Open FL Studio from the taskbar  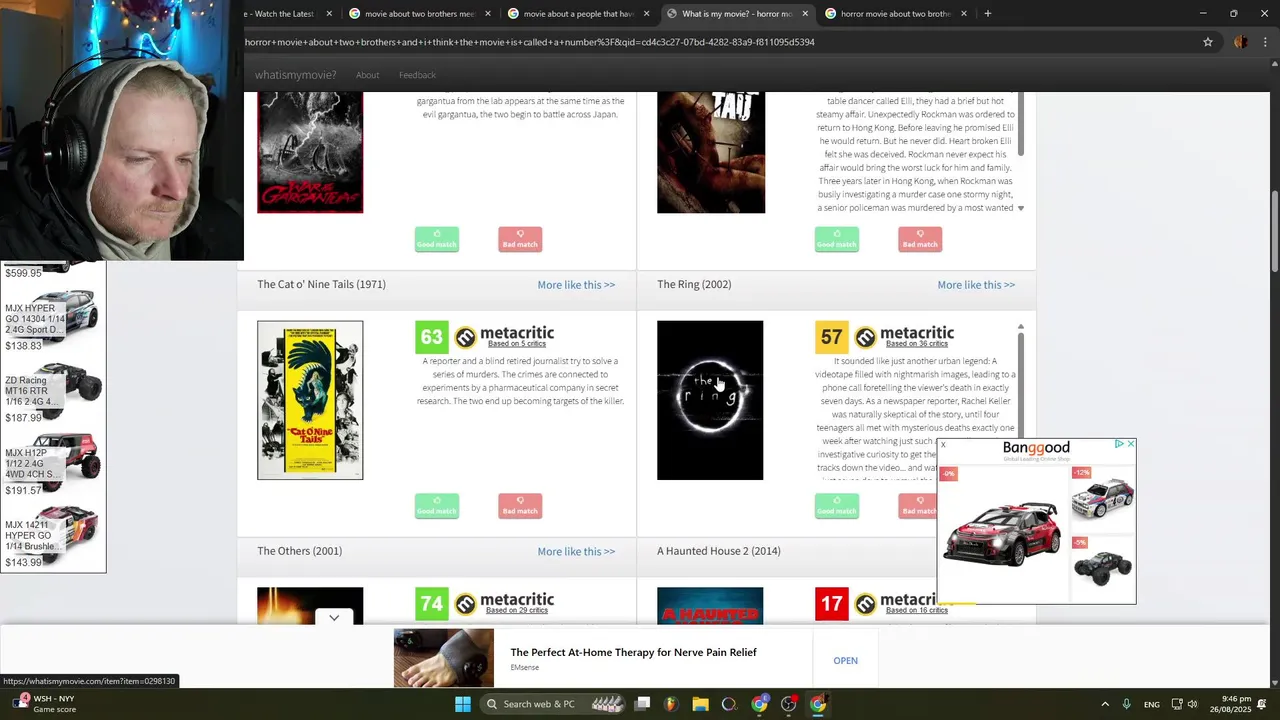(x=671, y=704)
